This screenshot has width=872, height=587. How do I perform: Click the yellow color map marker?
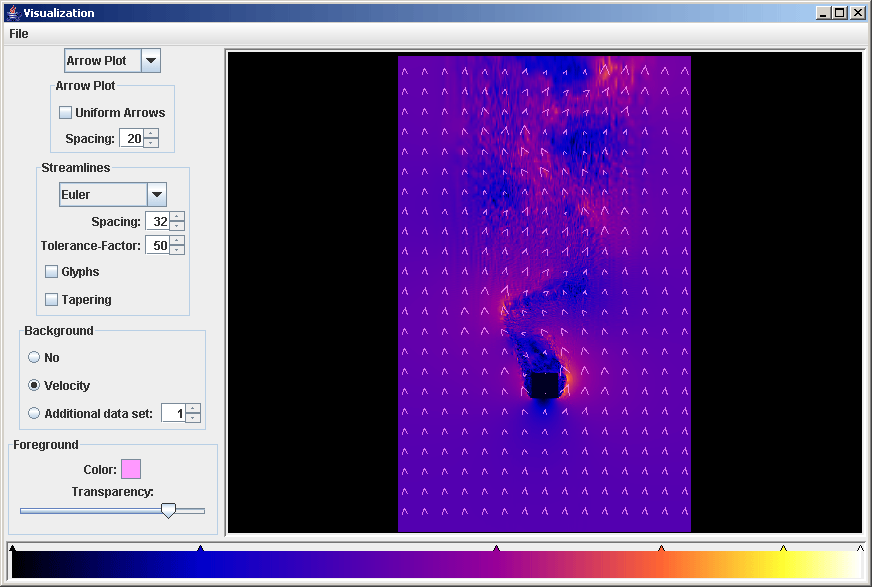click(x=783, y=549)
